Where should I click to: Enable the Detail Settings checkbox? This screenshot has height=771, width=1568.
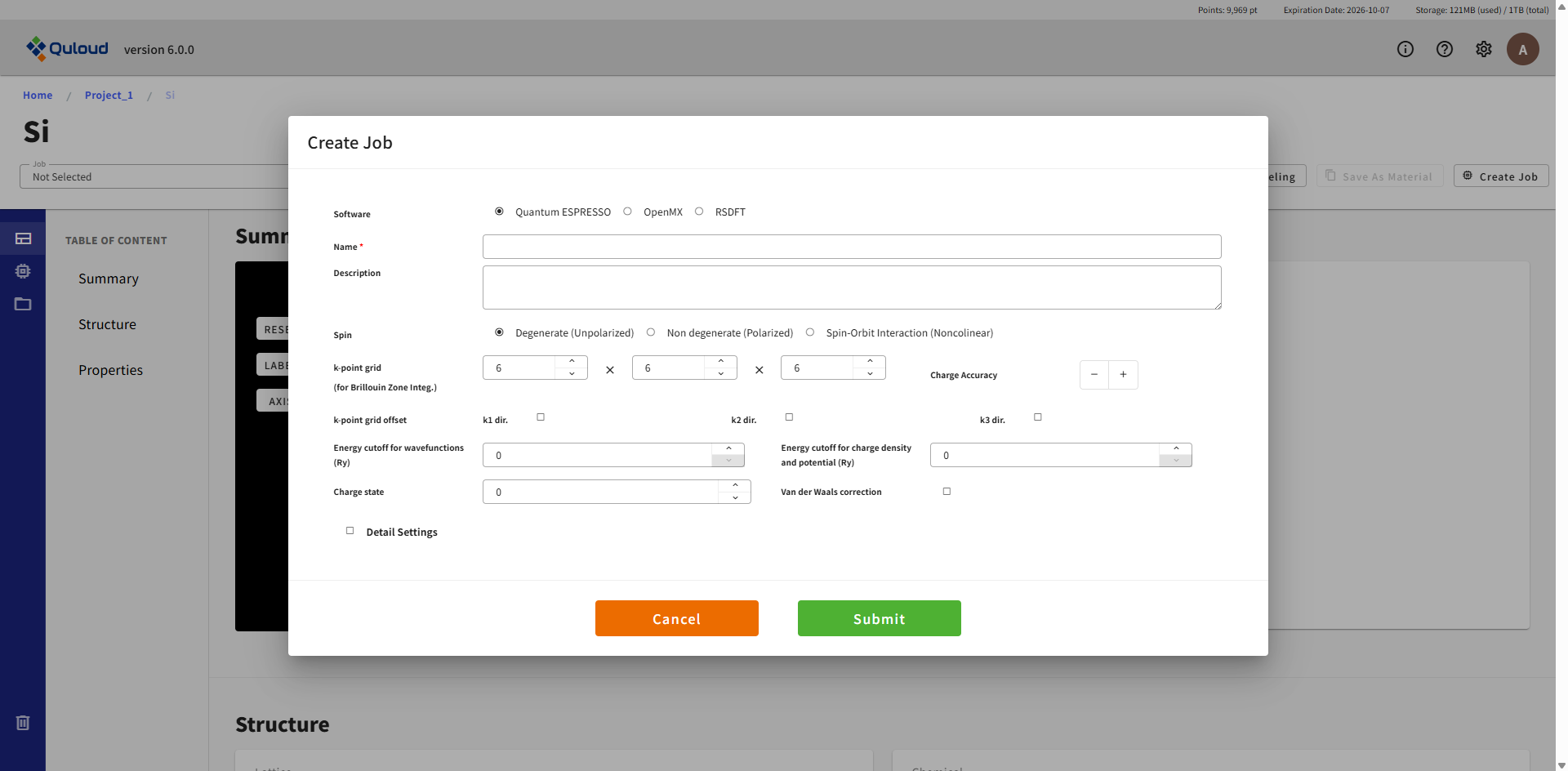coord(350,531)
